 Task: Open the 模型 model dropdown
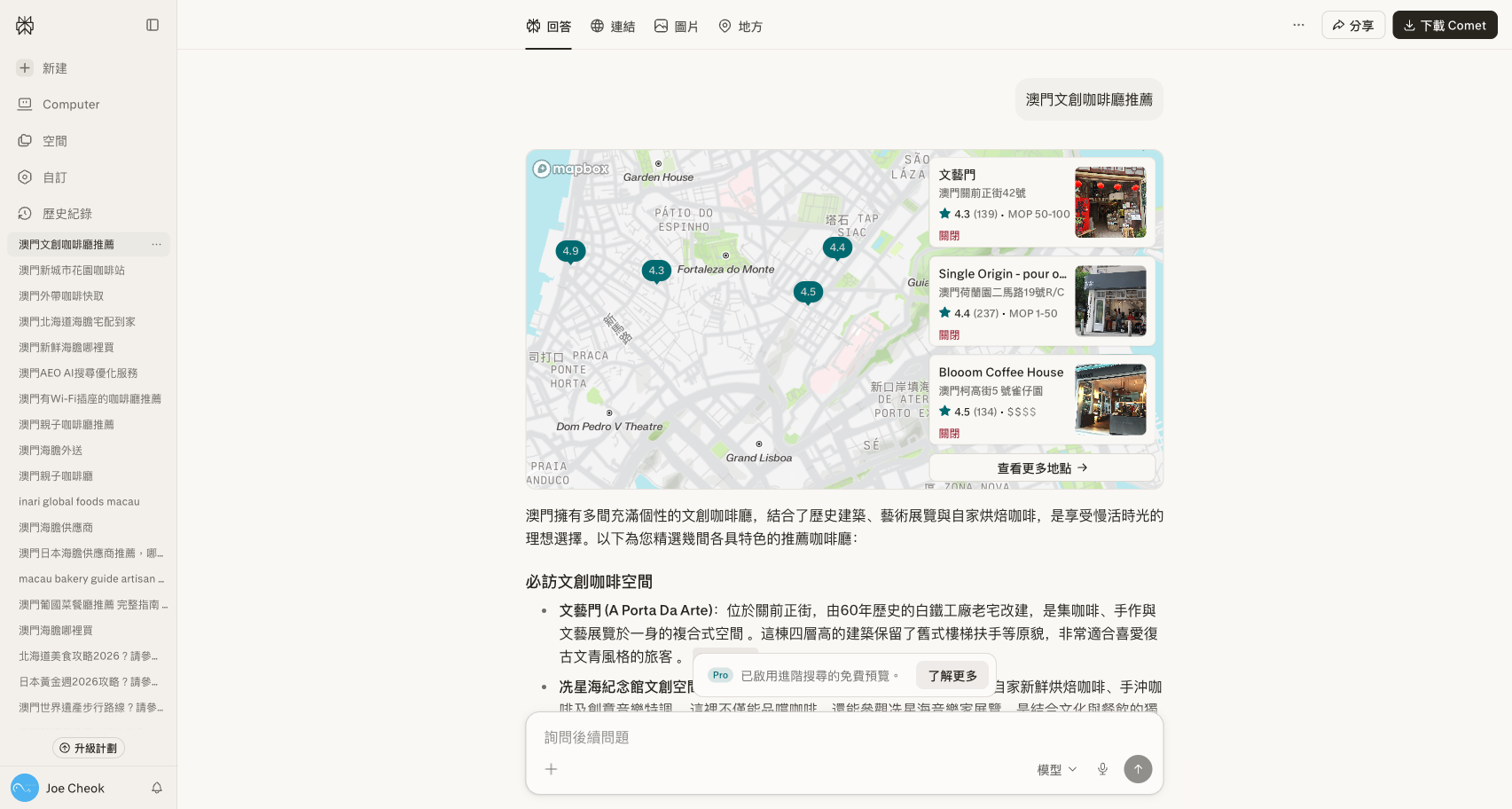(x=1057, y=769)
